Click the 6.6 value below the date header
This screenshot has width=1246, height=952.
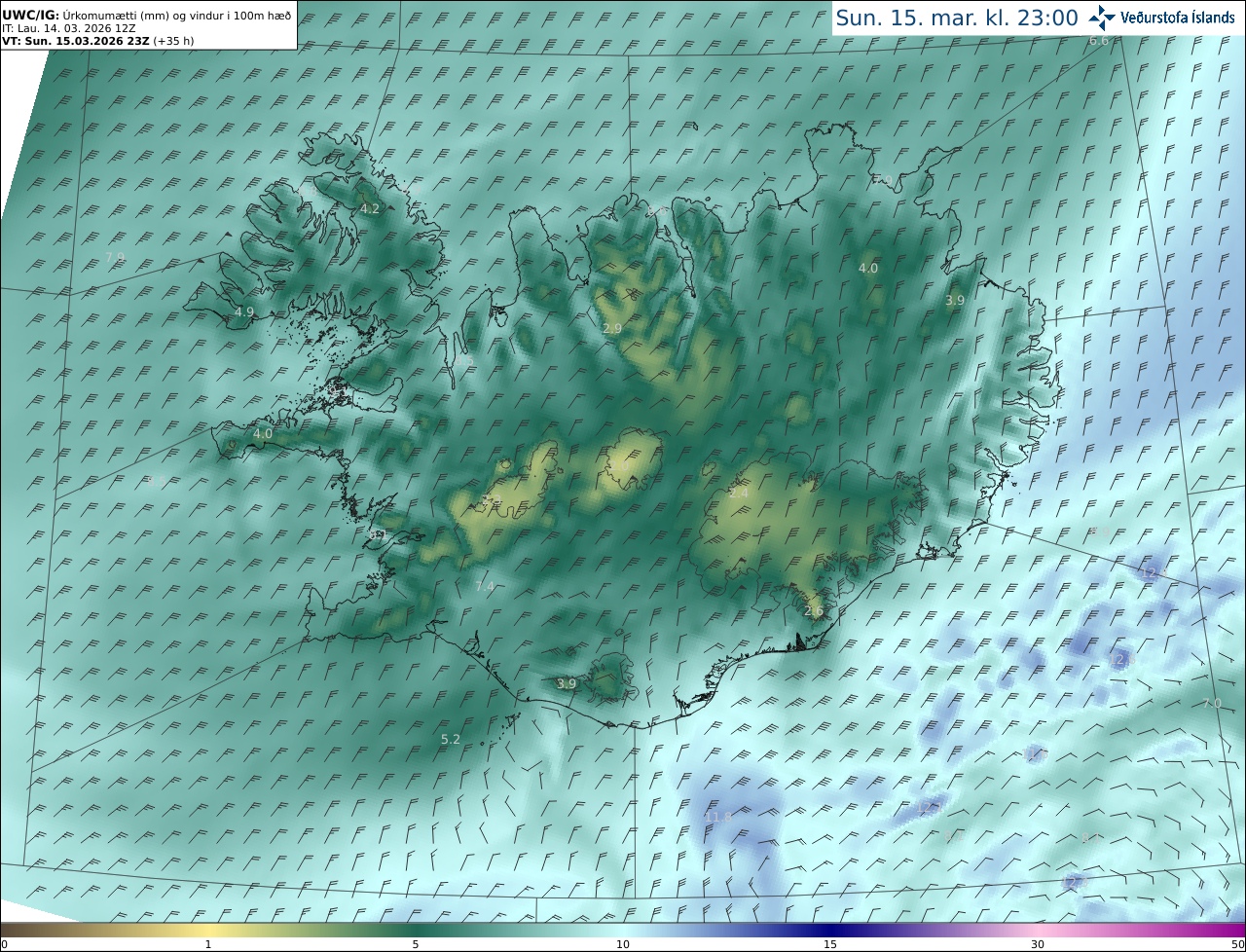[1099, 40]
